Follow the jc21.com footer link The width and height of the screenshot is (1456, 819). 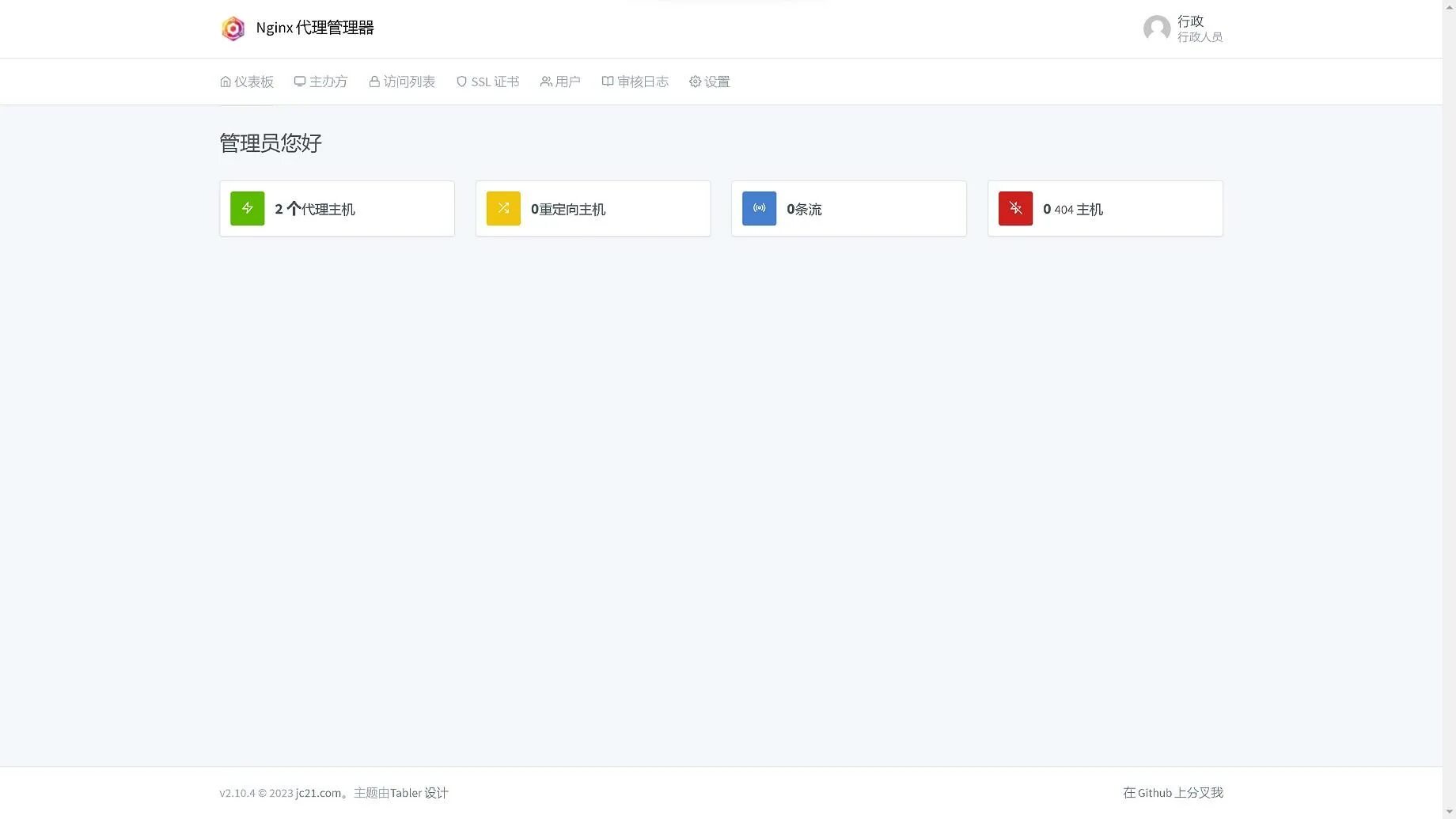319,793
